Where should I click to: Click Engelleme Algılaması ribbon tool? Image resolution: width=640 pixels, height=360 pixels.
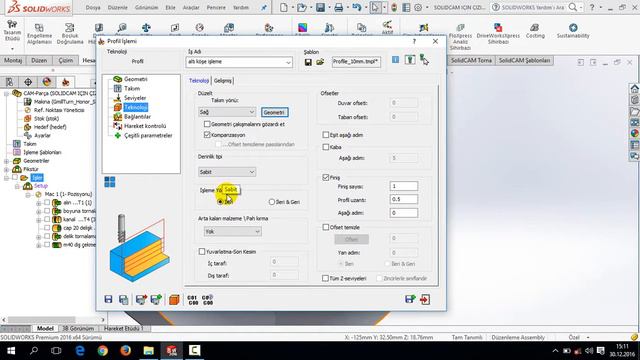pyautogui.click(x=39, y=33)
